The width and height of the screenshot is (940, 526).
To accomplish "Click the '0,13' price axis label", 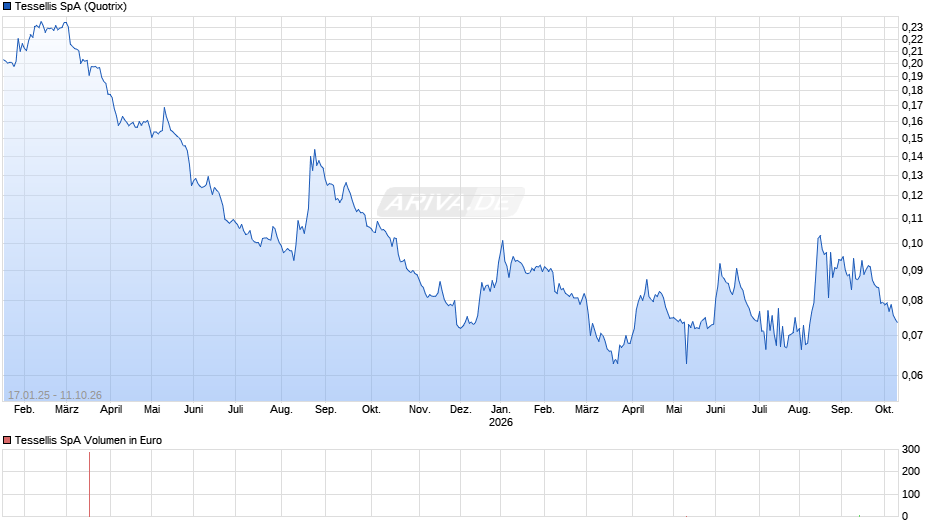I will click(x=912, y=176).
